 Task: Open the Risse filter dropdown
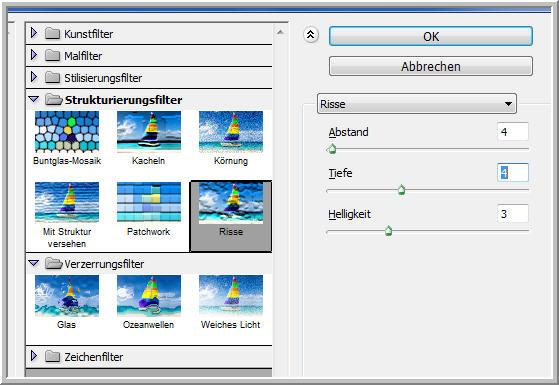coord(416,104)
